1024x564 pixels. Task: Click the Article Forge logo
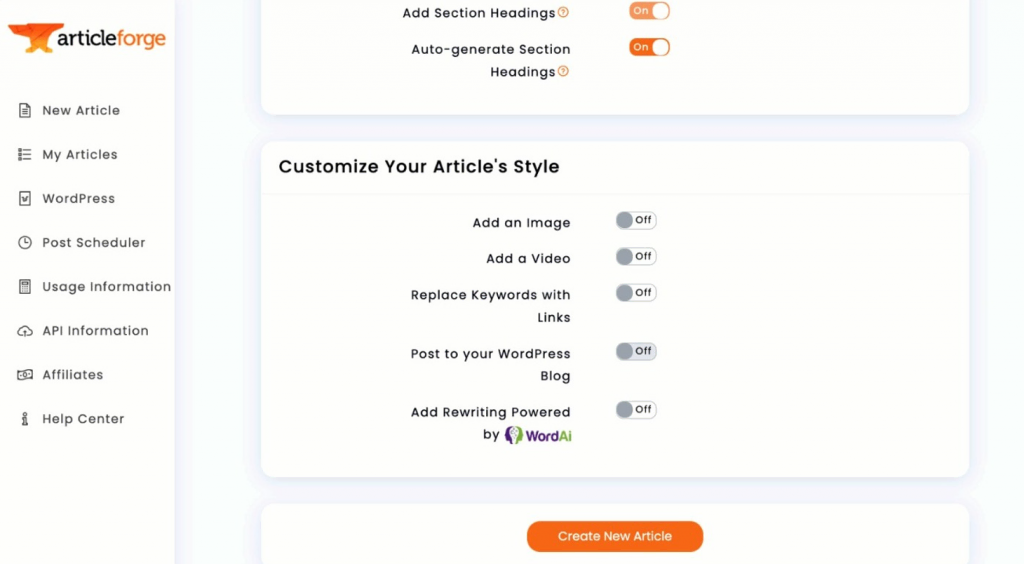click(87, 39)
